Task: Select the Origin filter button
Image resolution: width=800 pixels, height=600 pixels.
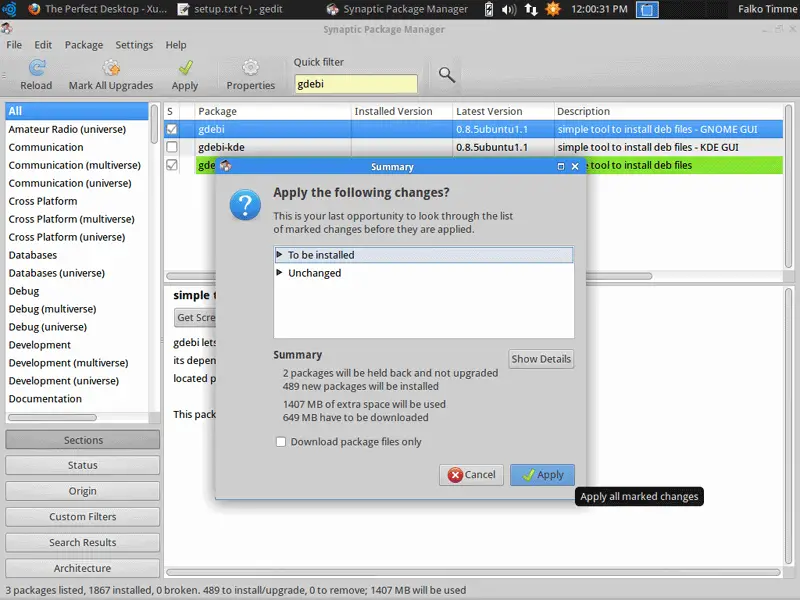Action: click(x=83, y=491)
